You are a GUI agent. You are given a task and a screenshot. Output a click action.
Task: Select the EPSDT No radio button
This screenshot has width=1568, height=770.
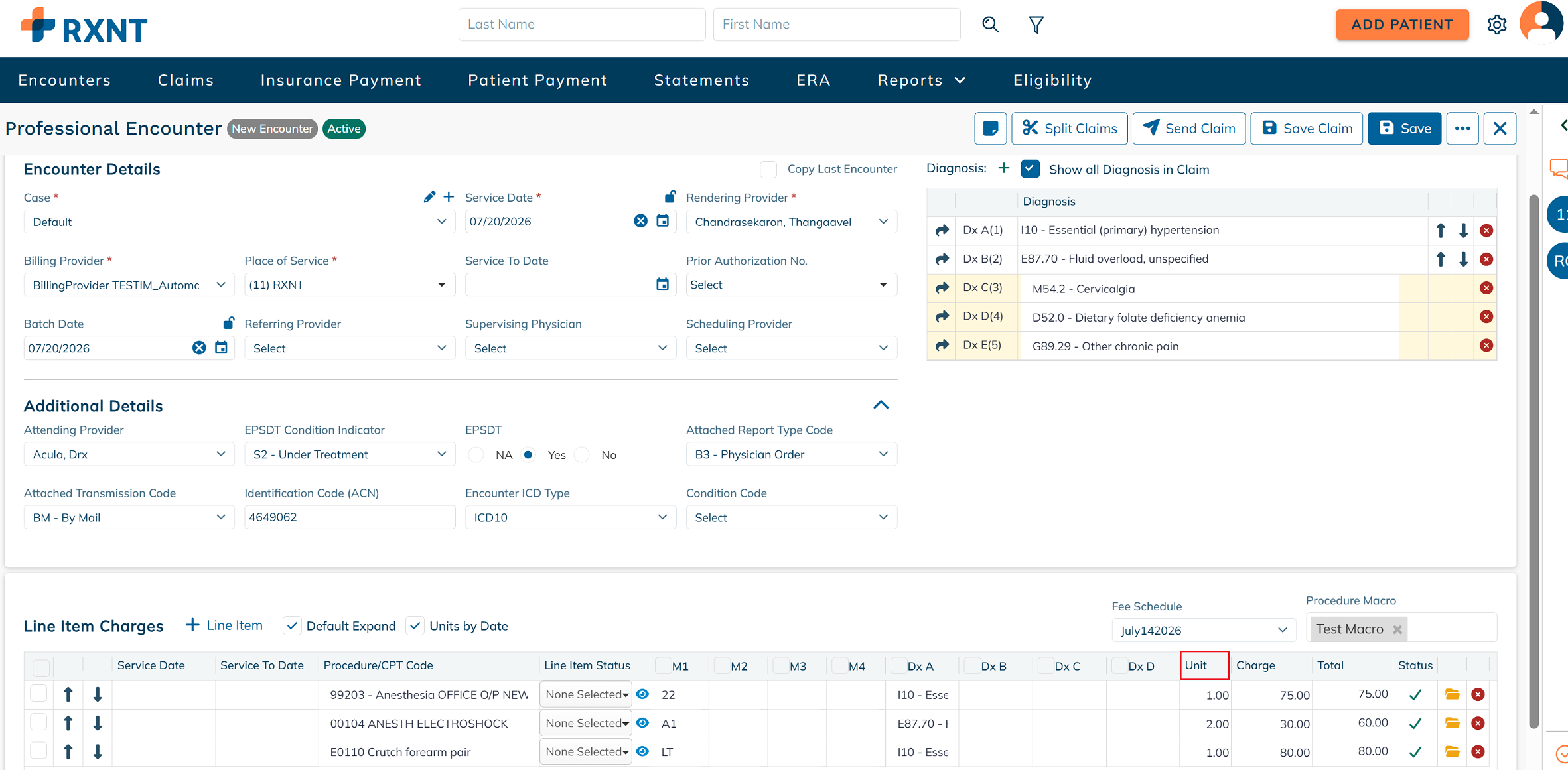pos(582,455)
